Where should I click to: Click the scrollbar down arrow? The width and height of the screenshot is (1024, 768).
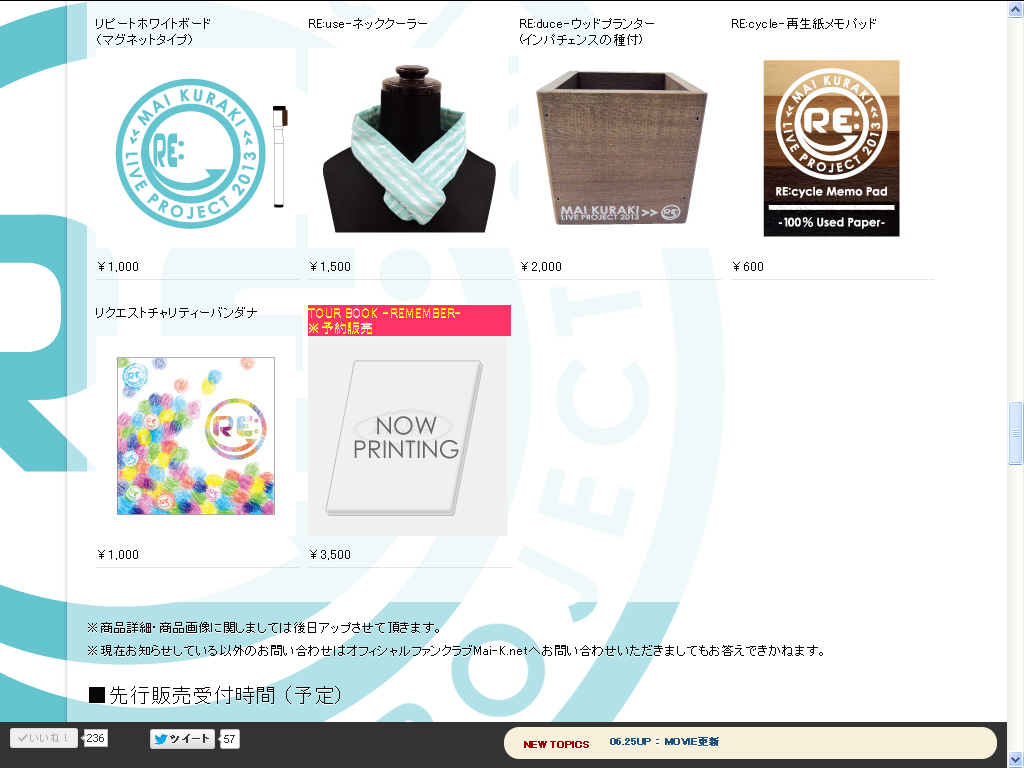(x=1016, y=760)
